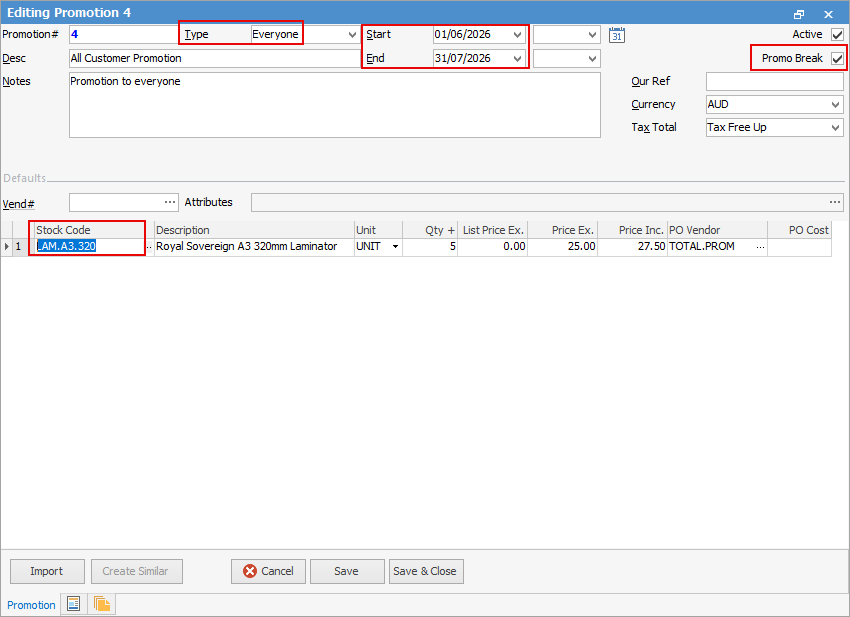Open the form layout tab icon next to Promotion
The width and height of the screenshot is (850, 617).
(74, 603)
